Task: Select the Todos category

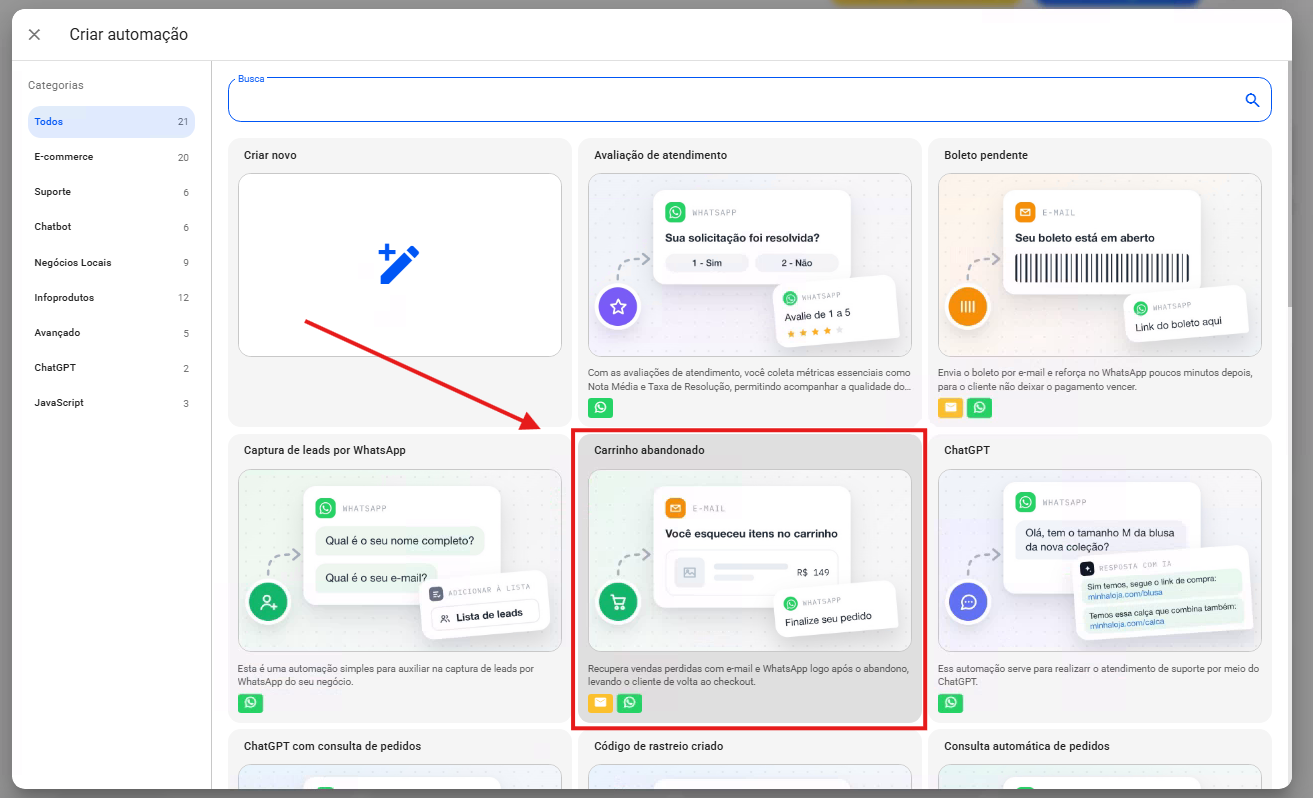Action: coord(111,122)
